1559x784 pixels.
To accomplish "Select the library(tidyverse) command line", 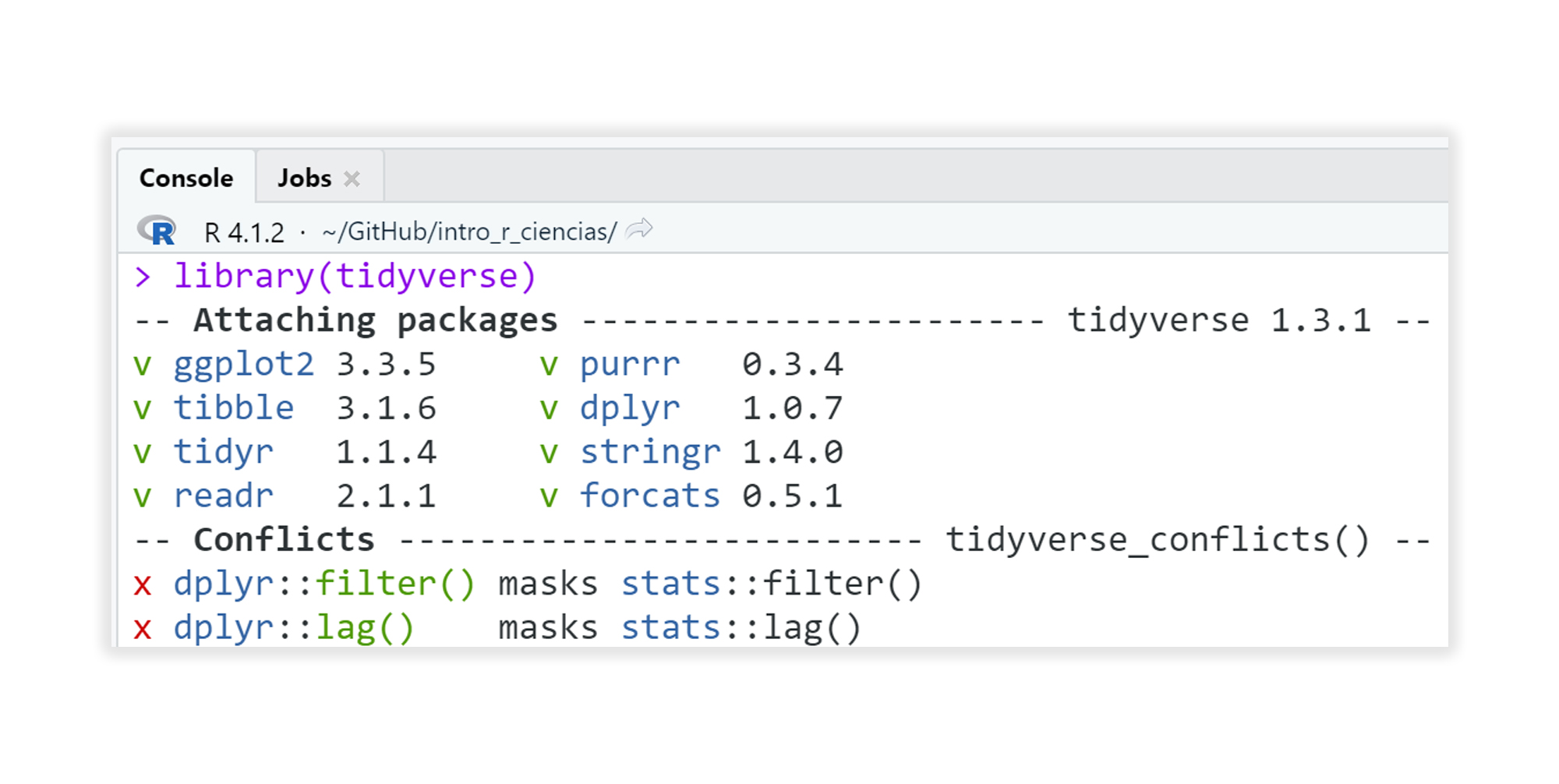I will click(x=355, y=275).
